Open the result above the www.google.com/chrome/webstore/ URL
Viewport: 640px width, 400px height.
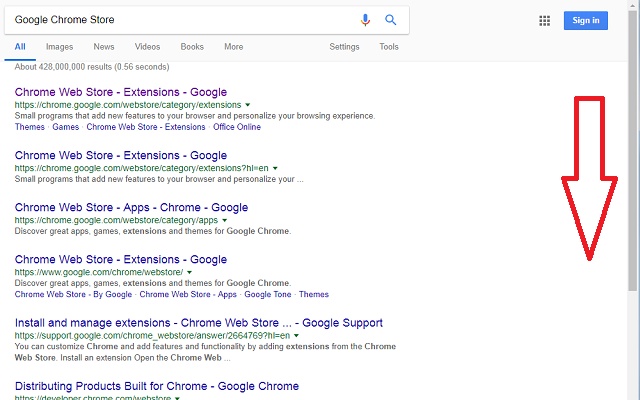tap(121, 260)
